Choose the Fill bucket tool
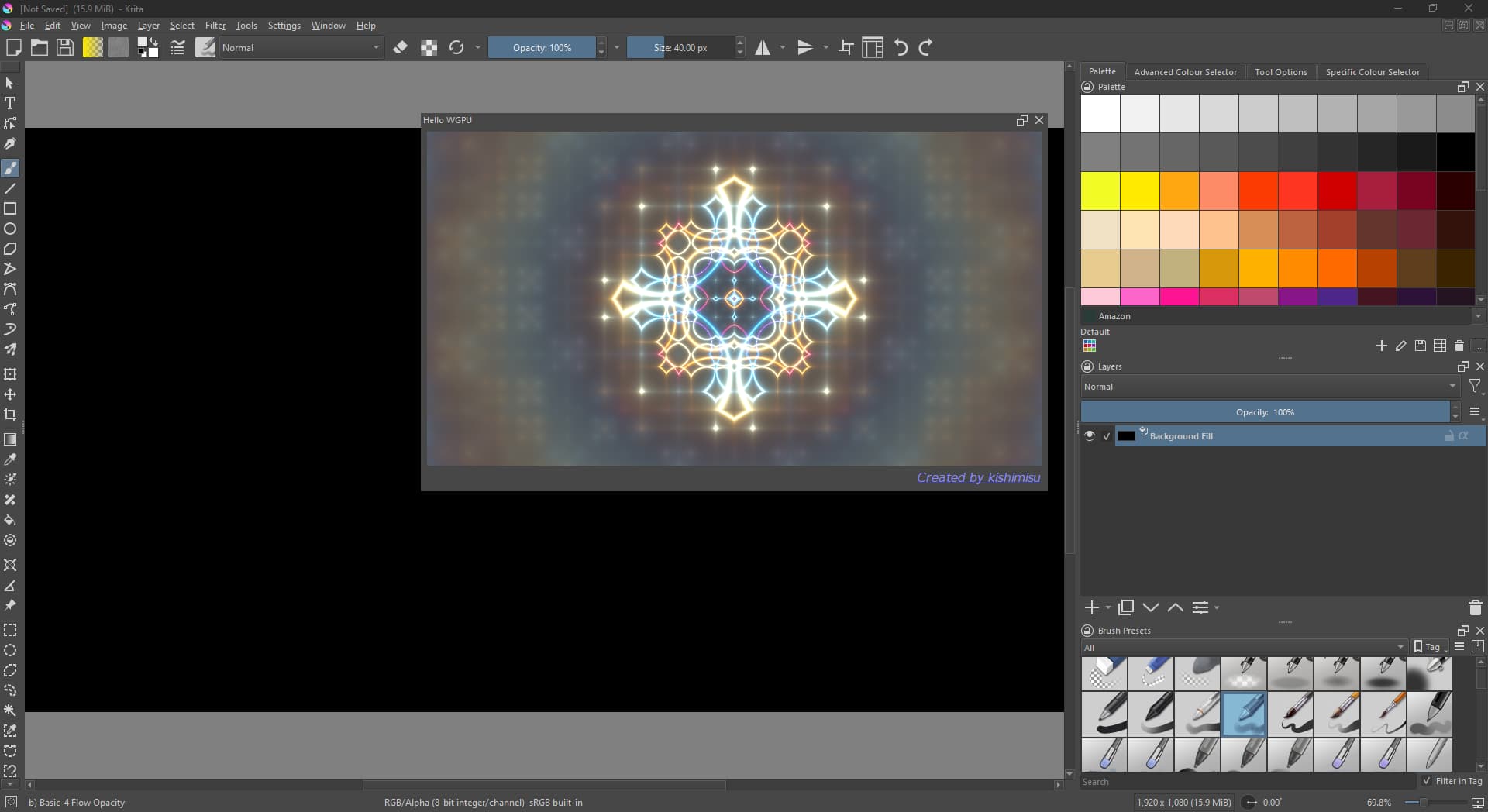The height and width of the screenshot is (812, 1488). [x=10, y=520]
